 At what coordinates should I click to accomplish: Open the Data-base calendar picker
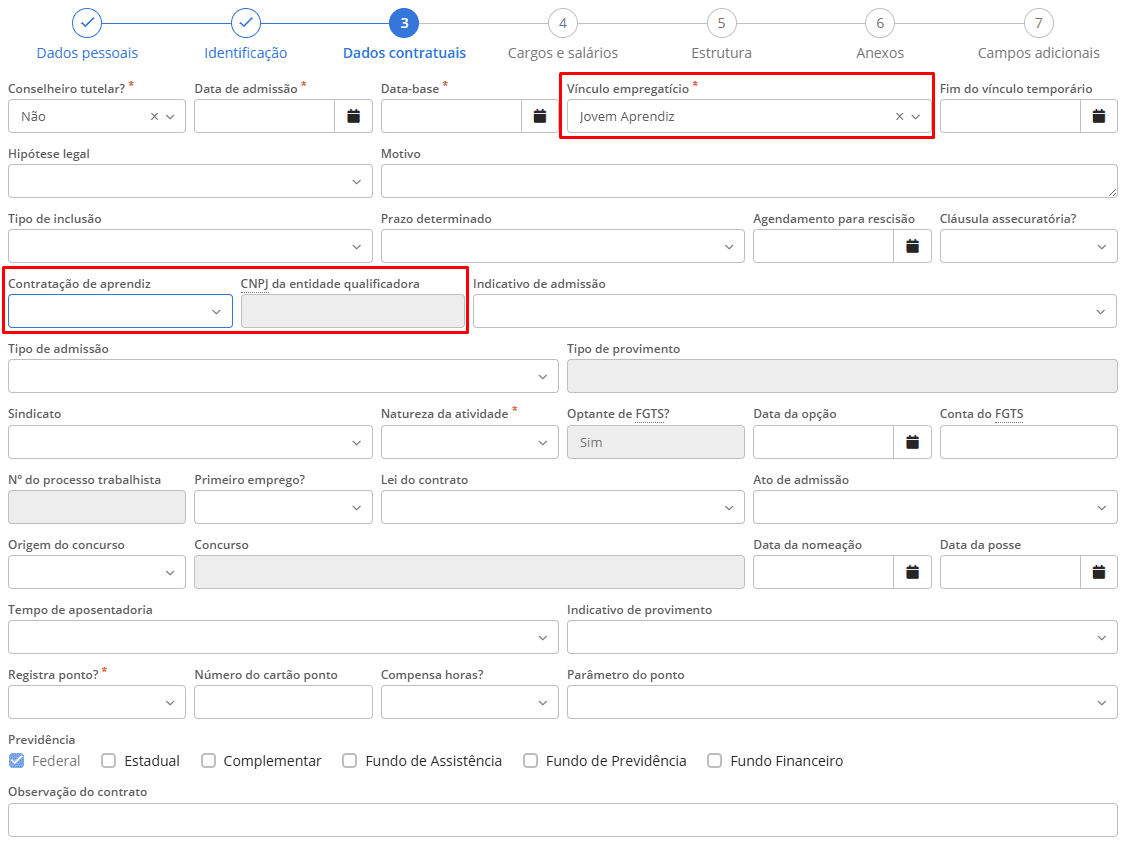540,116
